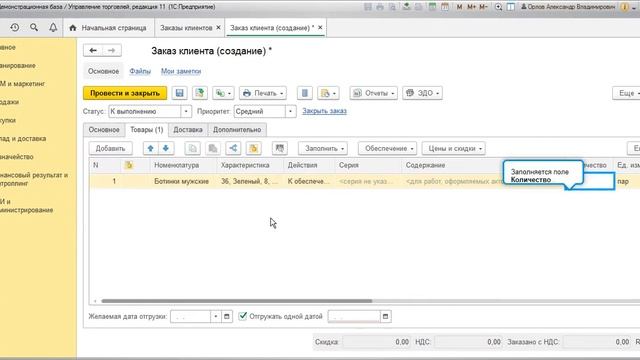
Task: Click the back navigation arrow
Action: point(93,50)
